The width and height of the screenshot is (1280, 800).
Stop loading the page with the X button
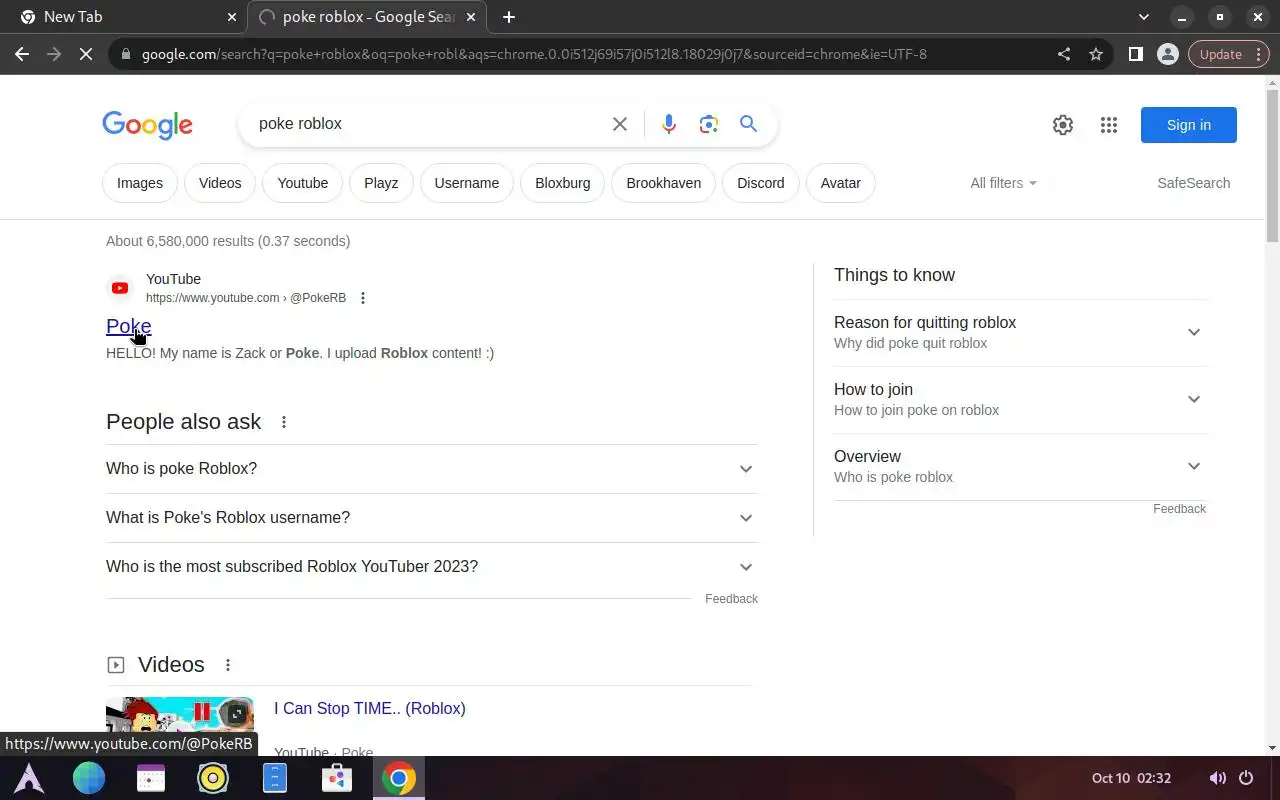pos(86,54)
